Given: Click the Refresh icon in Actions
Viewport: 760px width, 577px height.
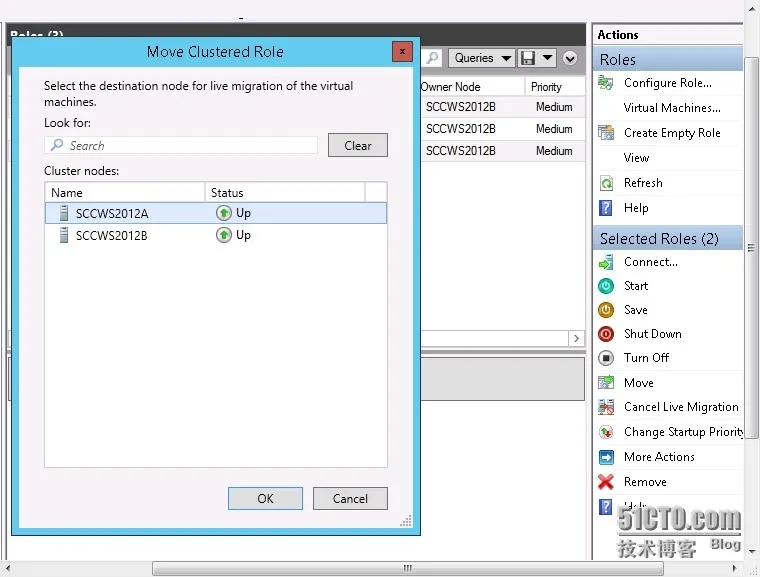Looking at the screenshot, I should pyautogui.click(x=605, y=183).
